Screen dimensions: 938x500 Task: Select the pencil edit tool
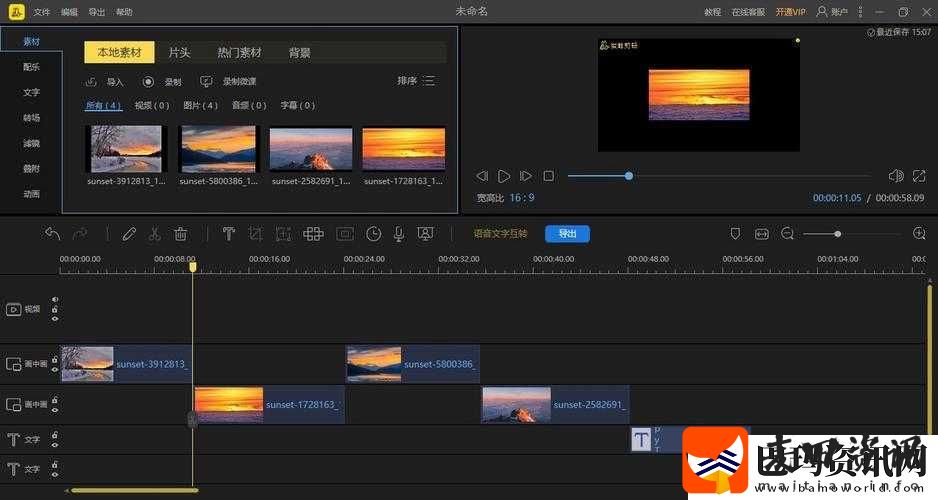[x=129, y=233]
